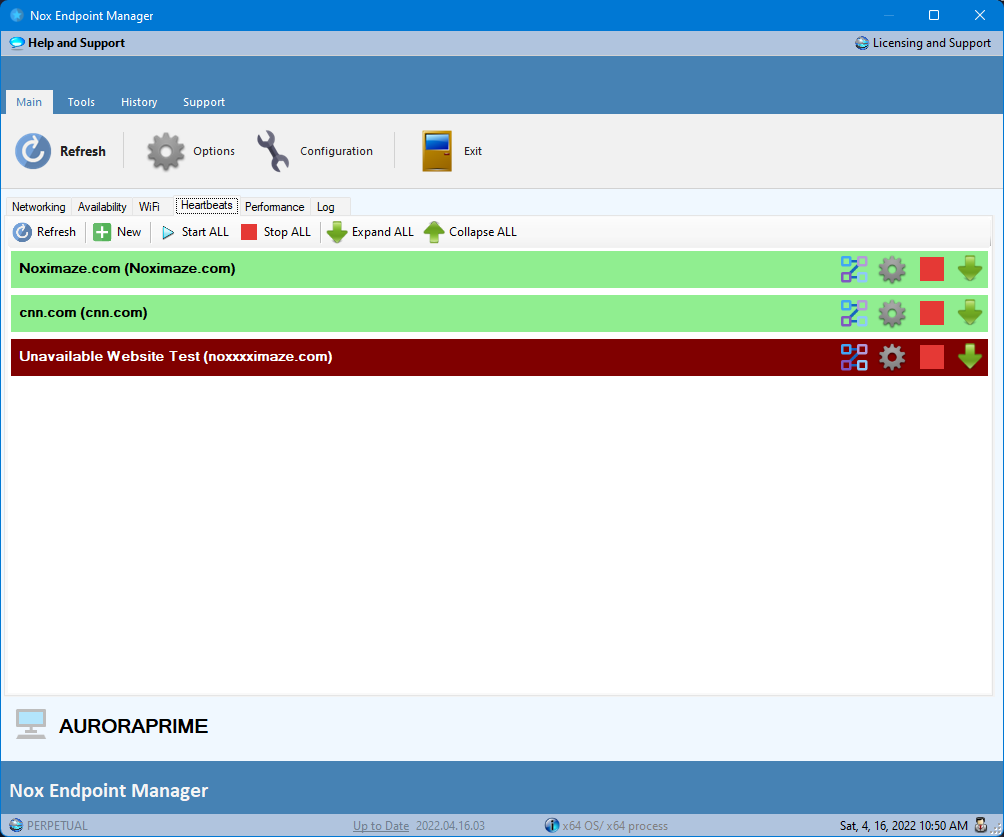This screenshot has width=1004, height=837.
Task: Click the user icon in status bar
Action: pos(980,825)
